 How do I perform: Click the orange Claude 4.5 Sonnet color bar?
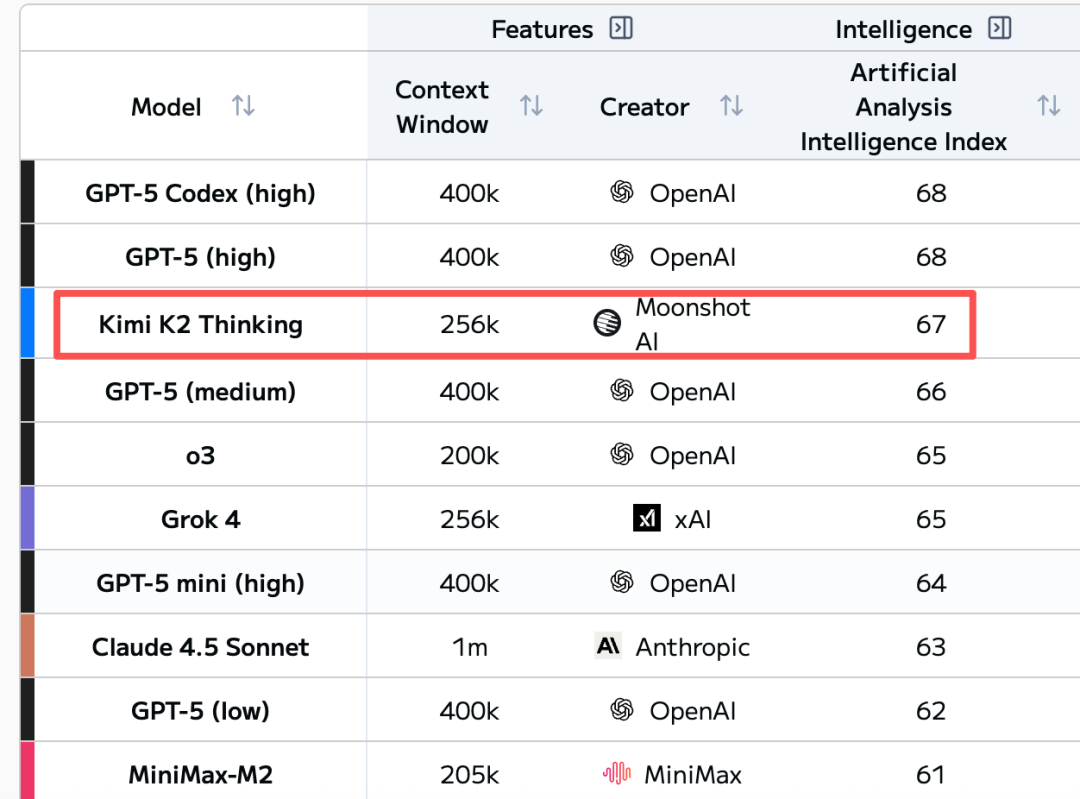tap(27, 646)
